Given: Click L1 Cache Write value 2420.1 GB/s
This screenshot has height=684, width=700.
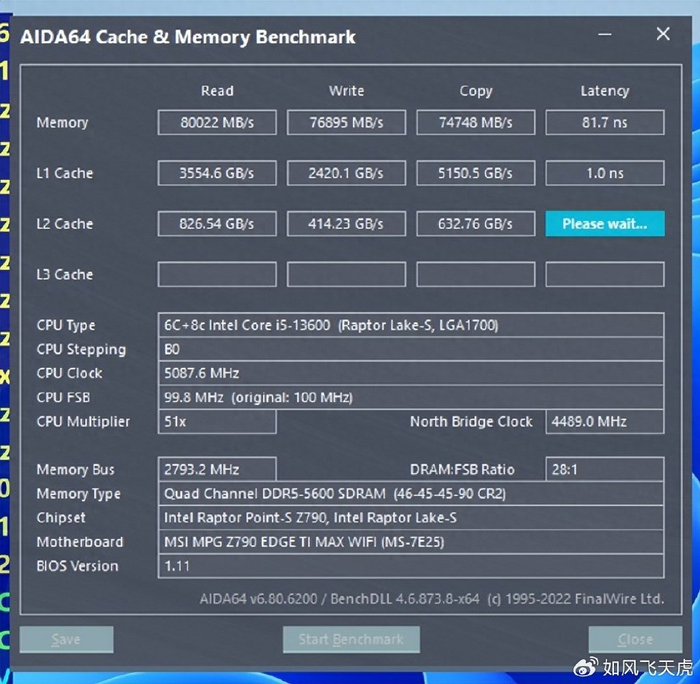Looking at the screenshot, I should coord(346,173).
